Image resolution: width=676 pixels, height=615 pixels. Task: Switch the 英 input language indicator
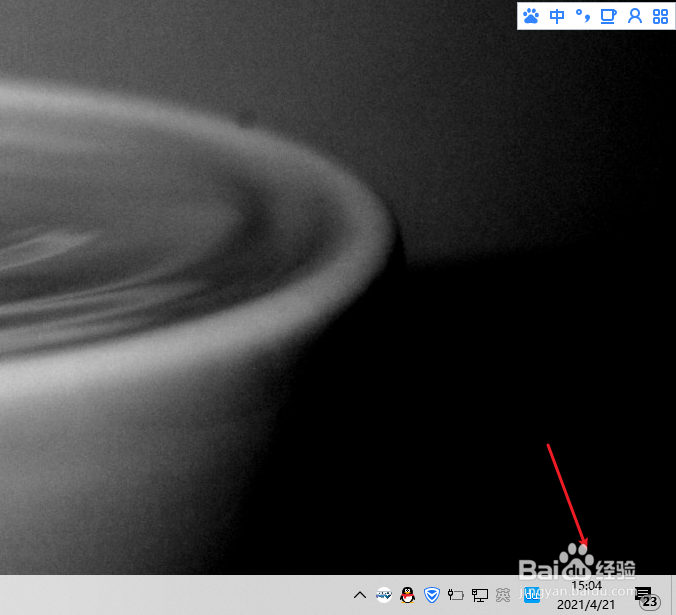click(503, 595)
